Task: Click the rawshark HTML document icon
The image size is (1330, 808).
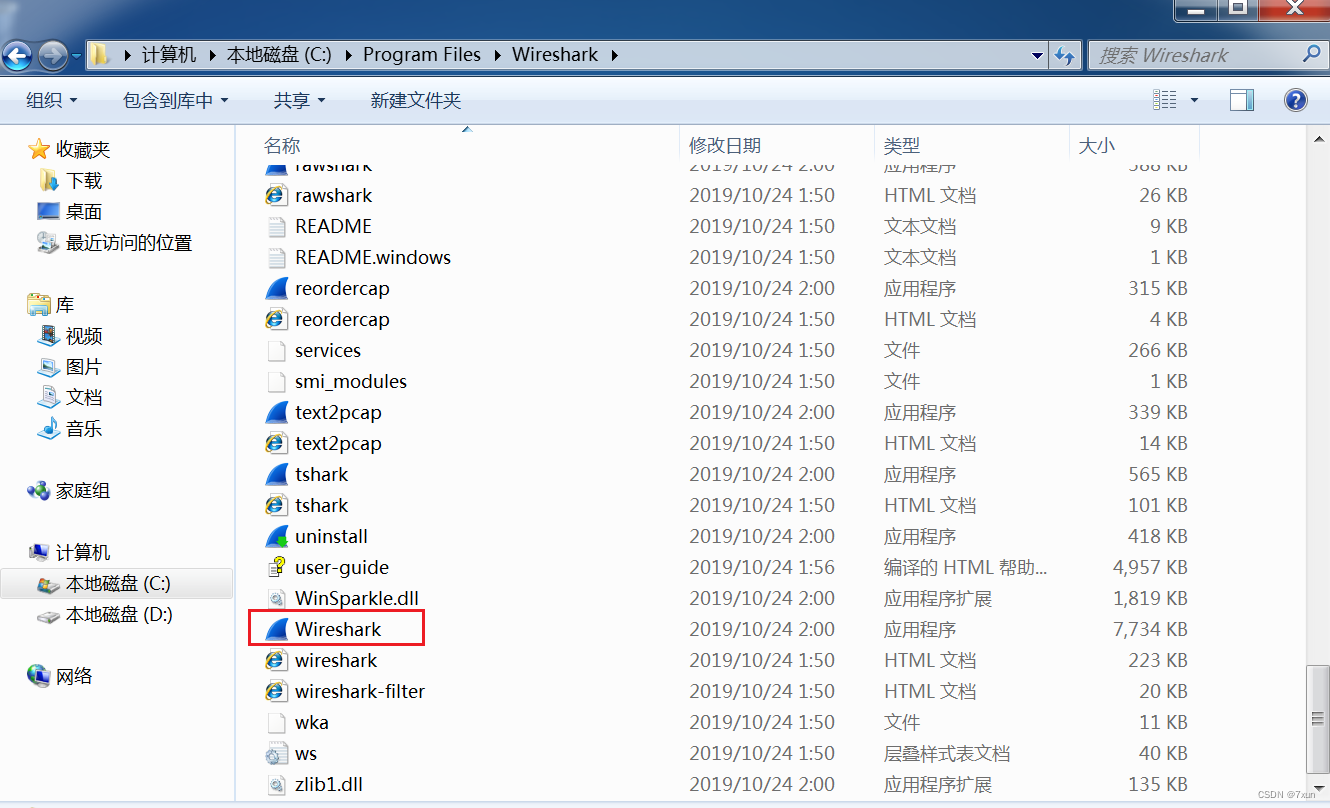Action: coord(277,195)
